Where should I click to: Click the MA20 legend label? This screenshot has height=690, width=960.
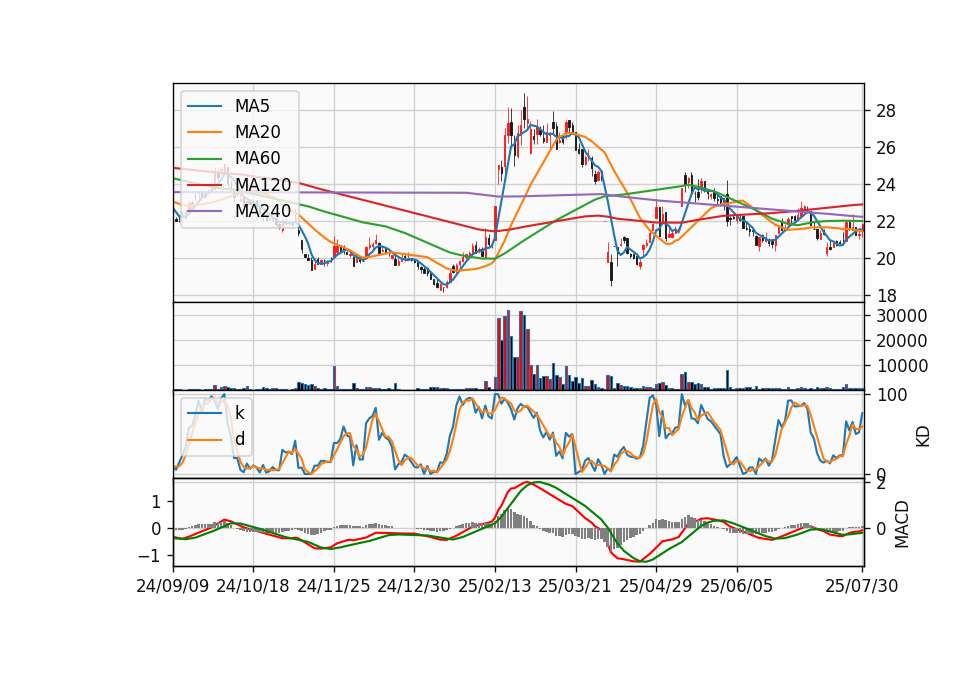257,132
